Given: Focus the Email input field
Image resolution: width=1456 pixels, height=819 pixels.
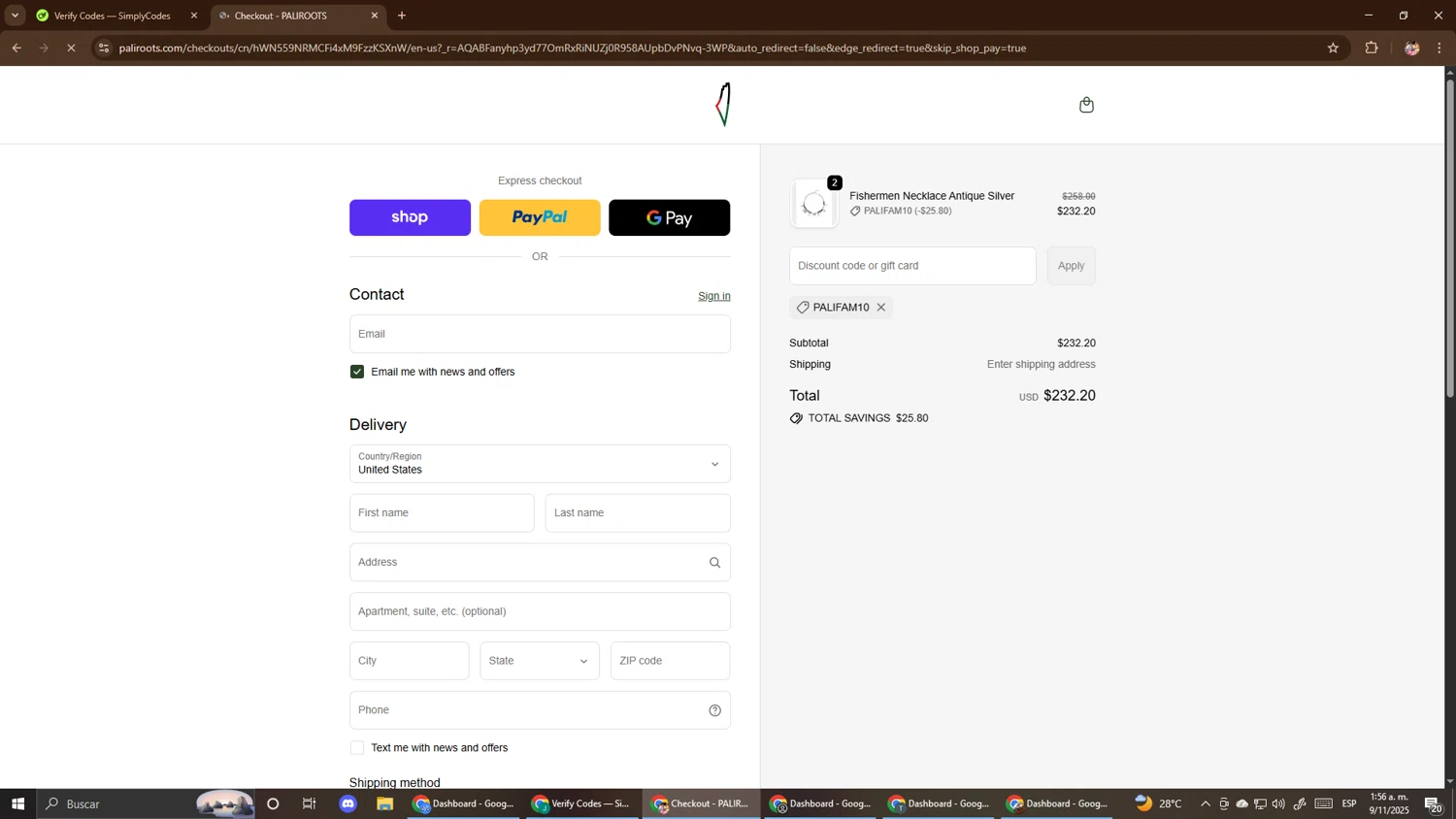Looking at the screenshot, I should (x=540, y=334).
